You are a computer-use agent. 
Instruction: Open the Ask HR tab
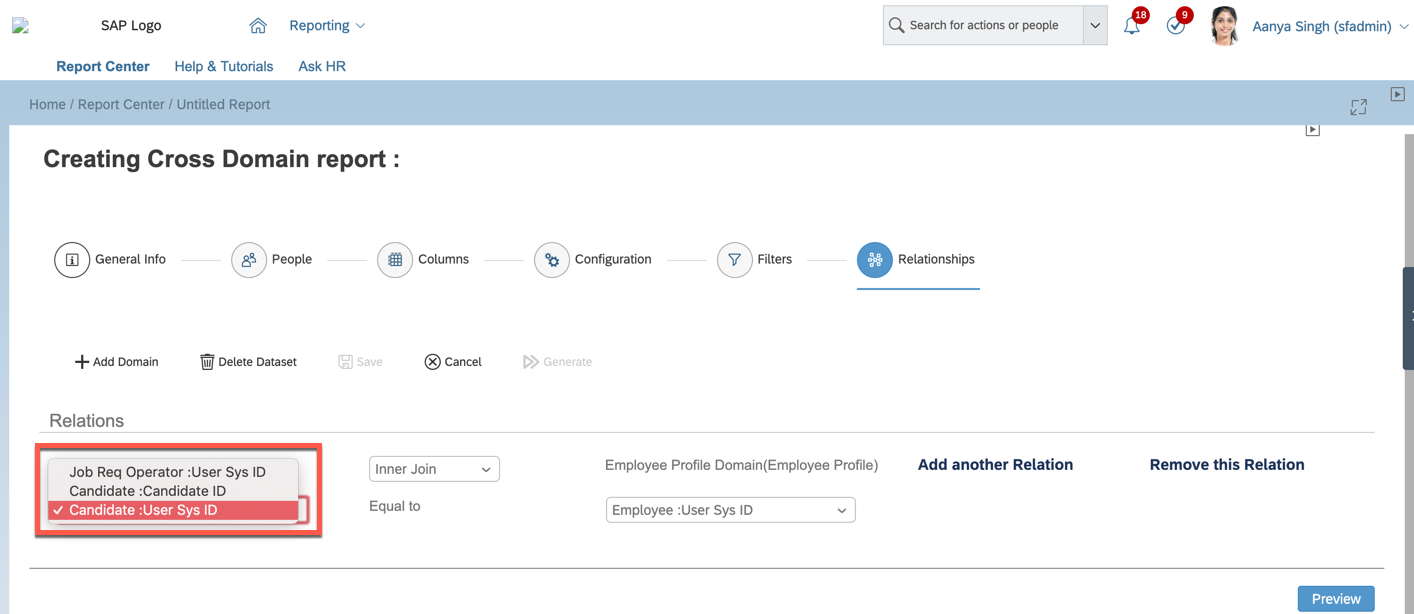coord(322,66)
